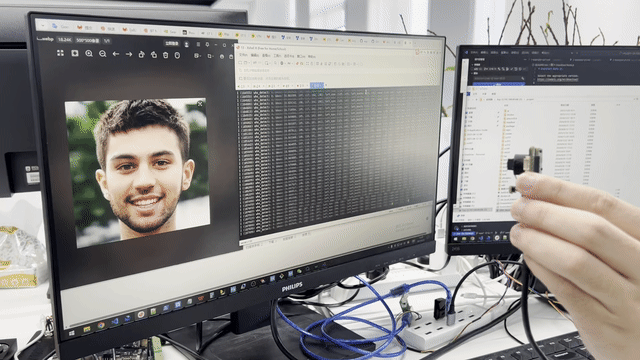Screen dimensions: 640x360
Task: Zoom in on the image with magnifier plus
Action: (89, 53)
